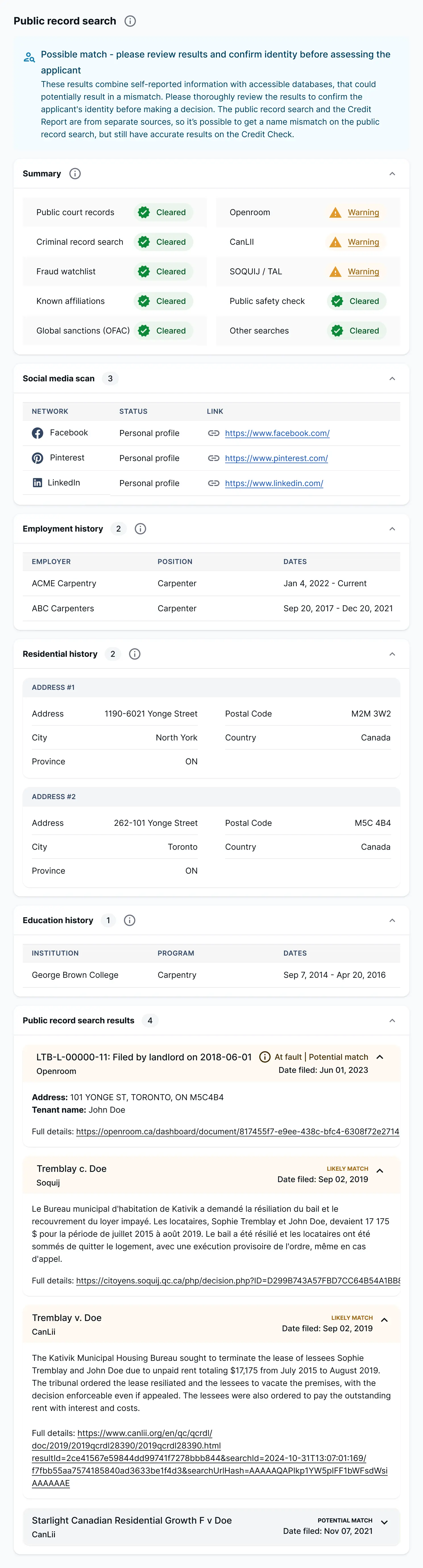
Task: Click the Pinterest network icon
Action: 38,458
